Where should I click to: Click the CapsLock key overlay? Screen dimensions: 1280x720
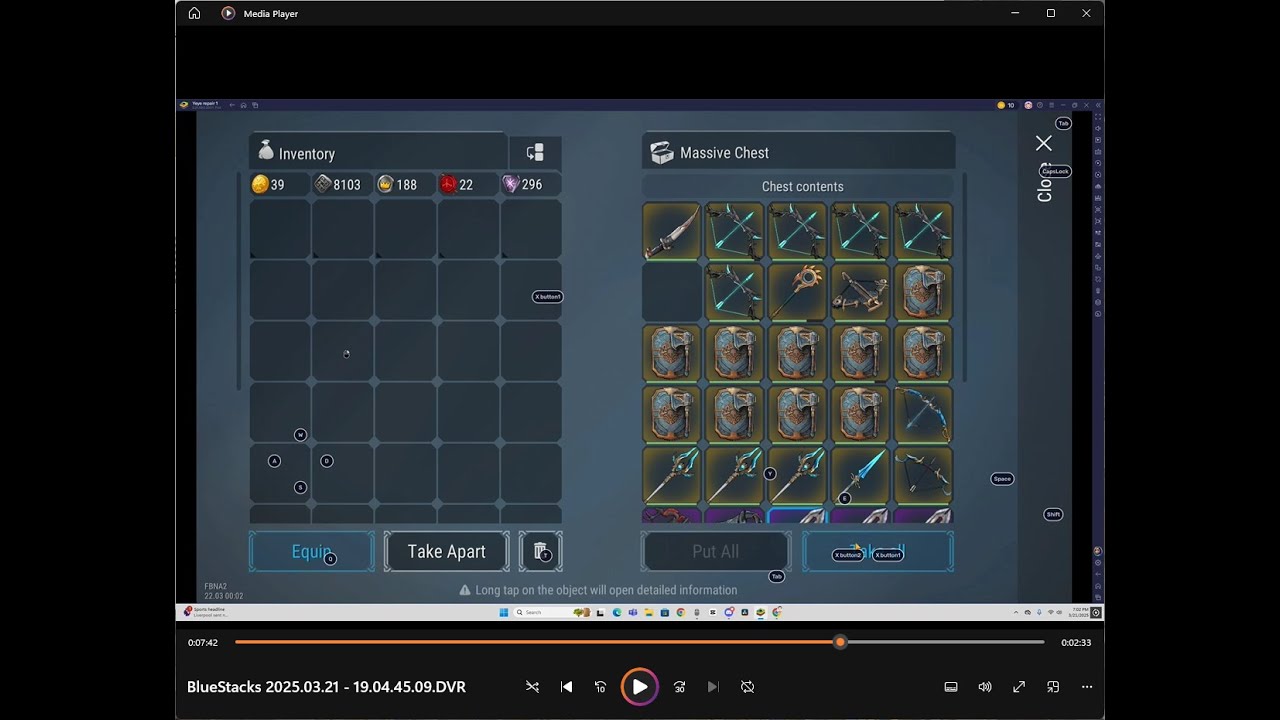(1055, 171)
